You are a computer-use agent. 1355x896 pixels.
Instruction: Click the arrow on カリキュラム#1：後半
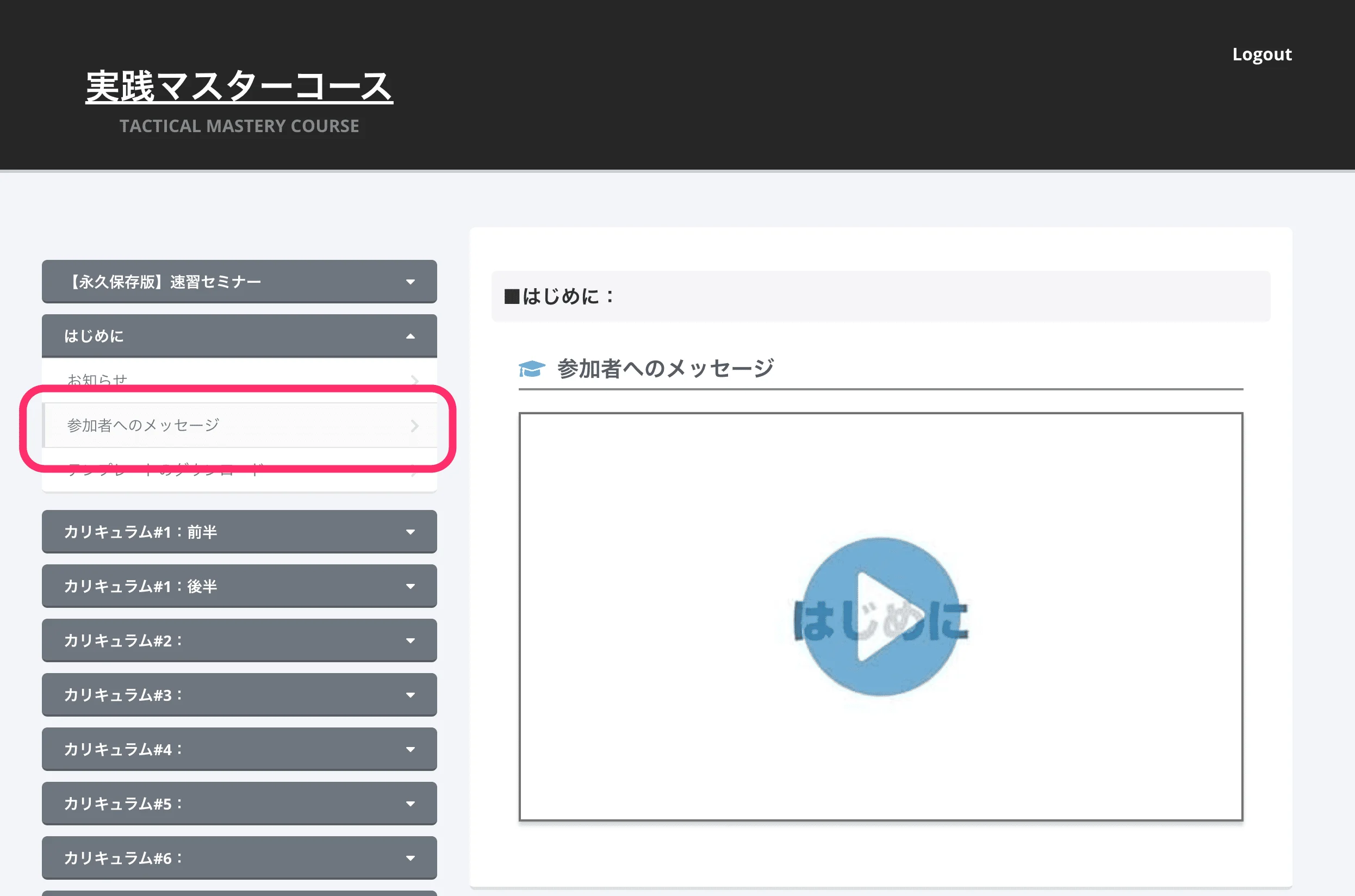[411, 586]
